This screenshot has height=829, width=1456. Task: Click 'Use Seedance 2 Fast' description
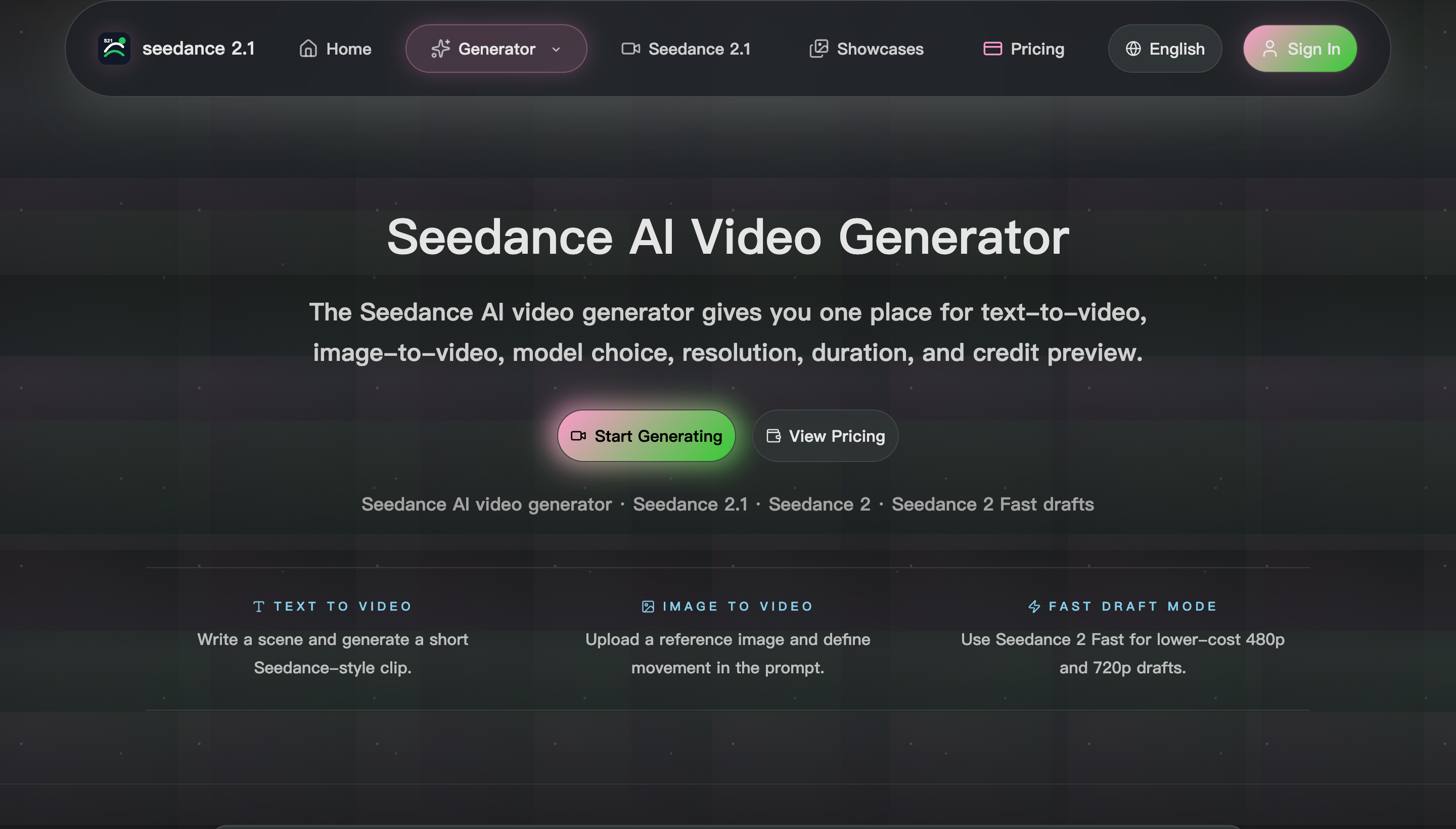1122,653
